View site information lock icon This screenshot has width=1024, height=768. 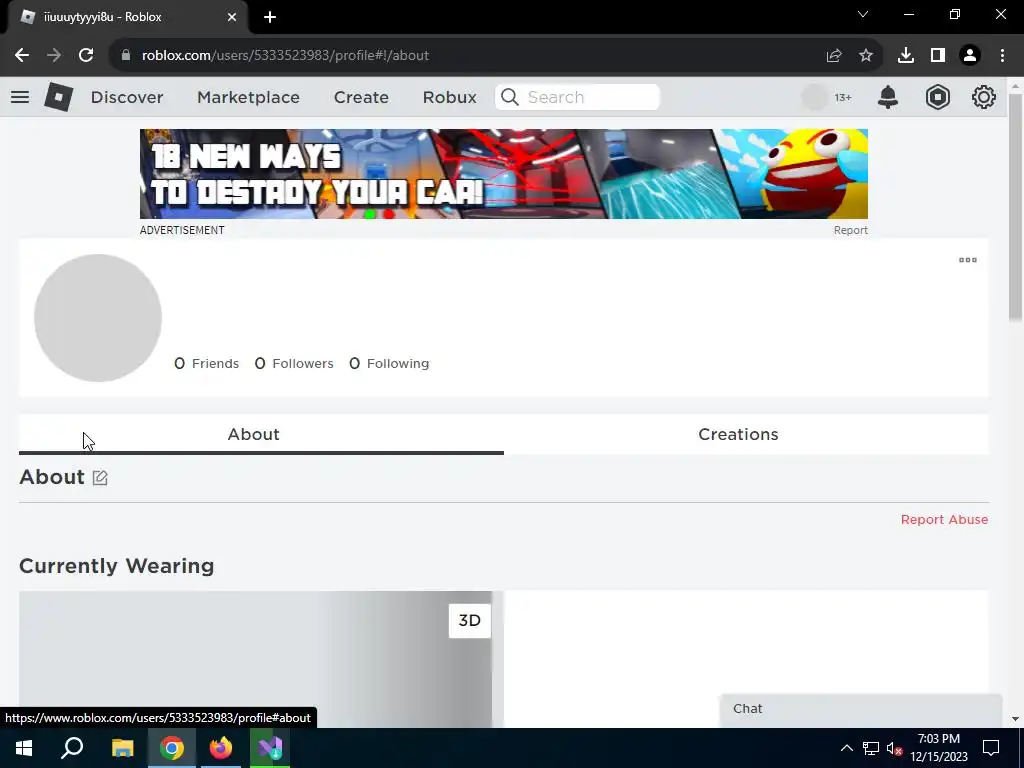[126, 55]
